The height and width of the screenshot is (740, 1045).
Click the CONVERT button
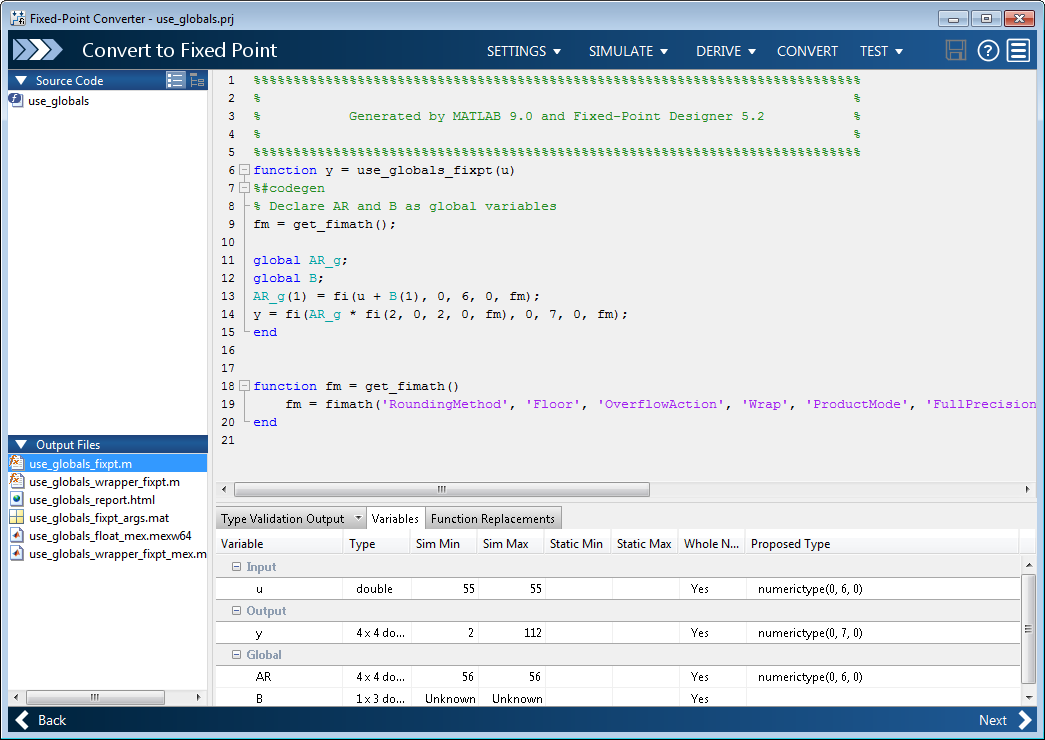pyautogui.click(x=807, y=51)
